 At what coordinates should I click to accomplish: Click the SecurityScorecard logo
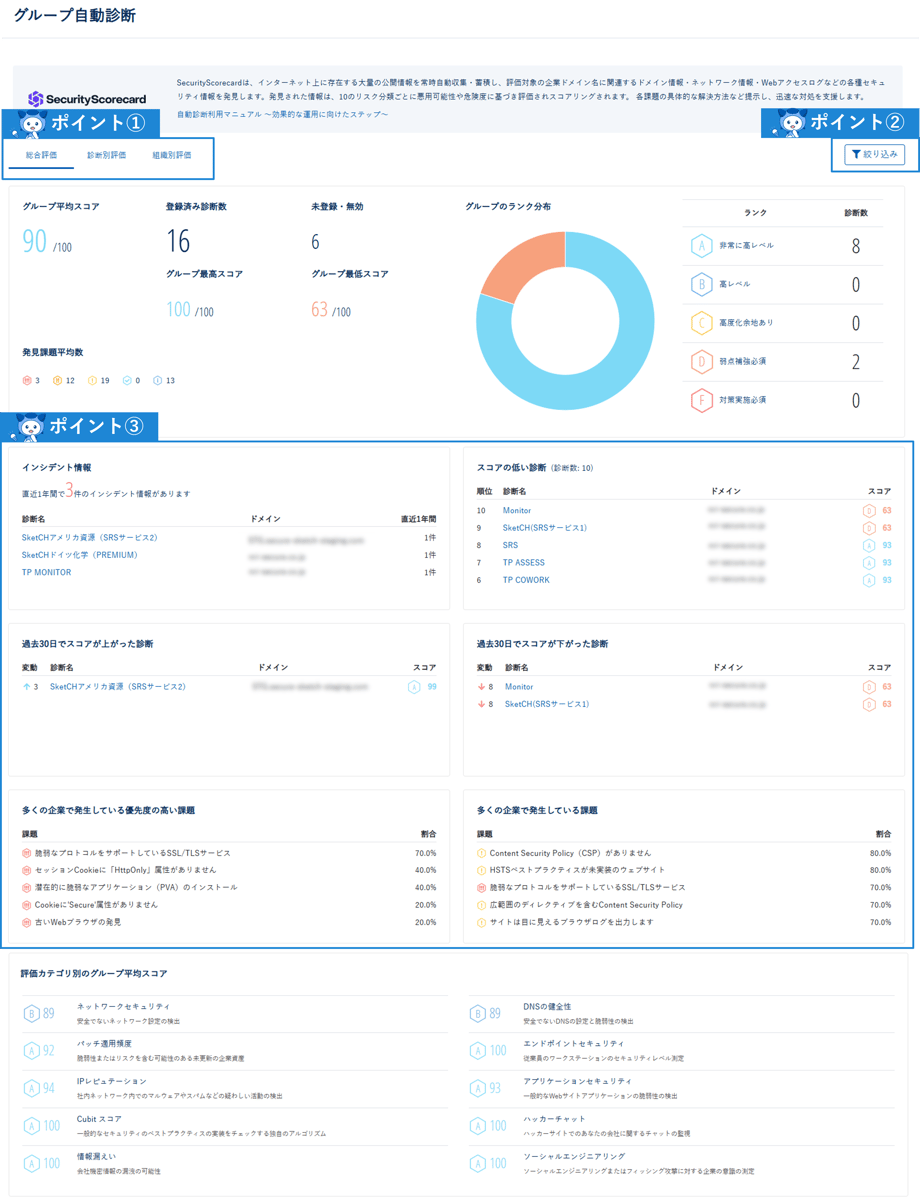pos(87,98)
